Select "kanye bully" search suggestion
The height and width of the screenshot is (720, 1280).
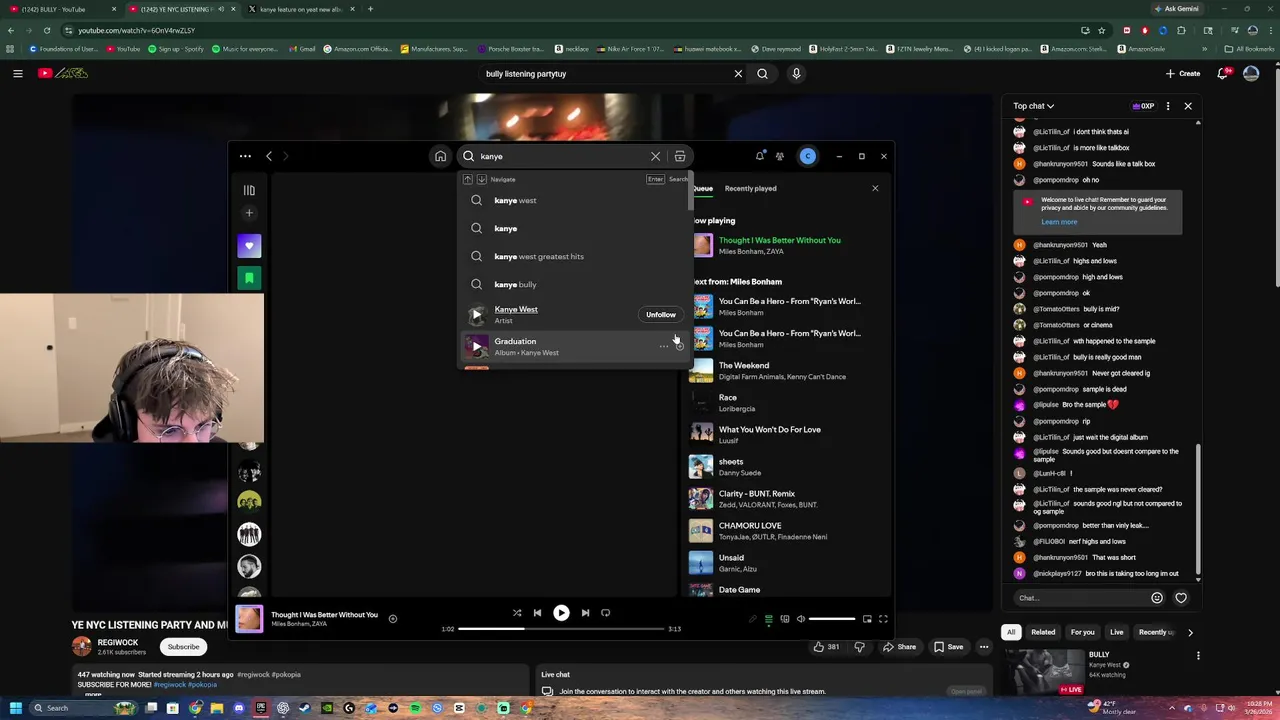[573, 284]
